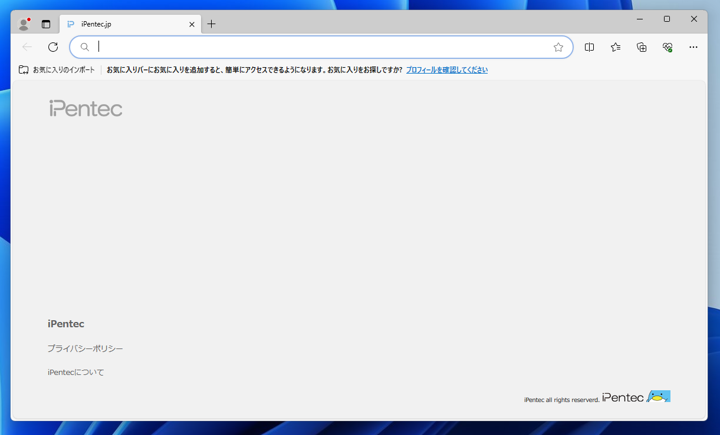Open the プライバシーポリシー link
The height and width of the screenshot is (435, 720).
[x=85, y=349]
